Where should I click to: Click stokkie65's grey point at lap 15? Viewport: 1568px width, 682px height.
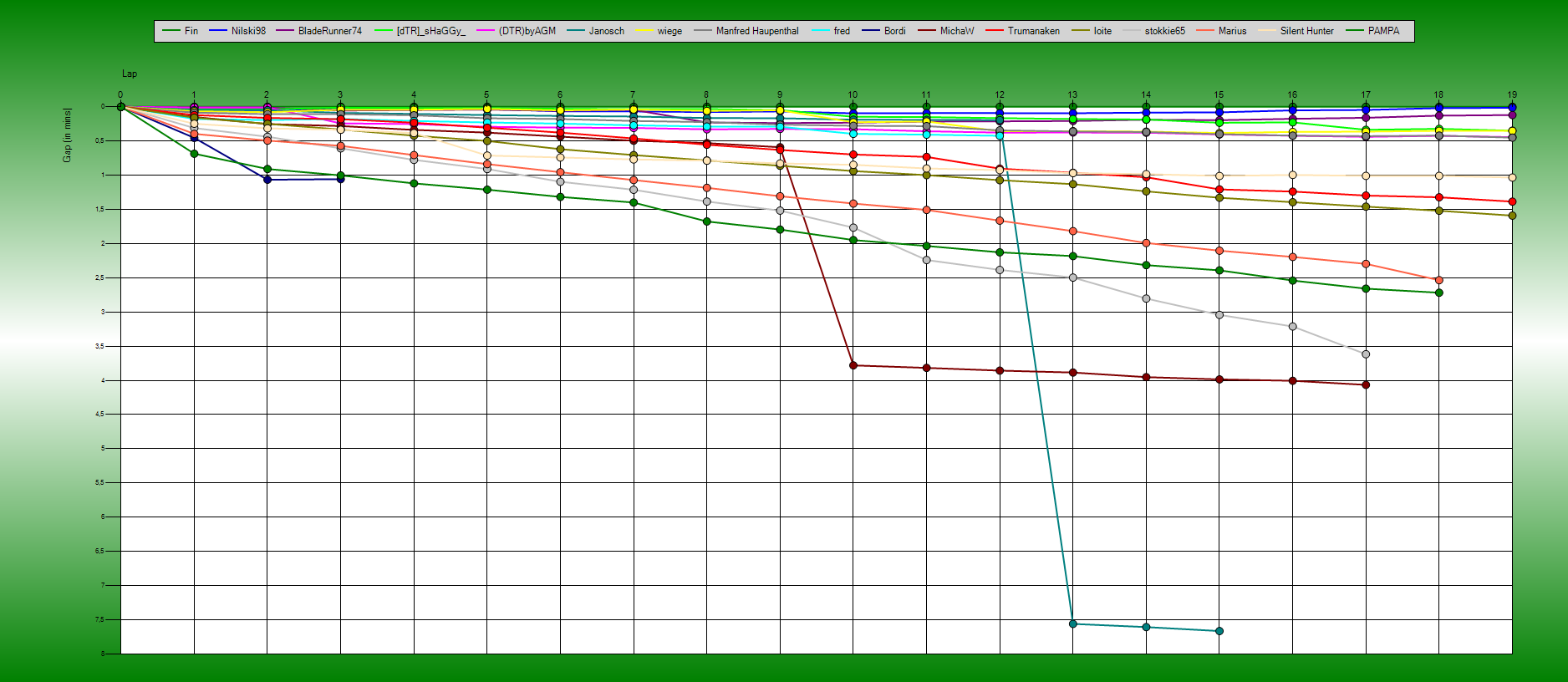pyautogui.click(x=1219, y=315)
